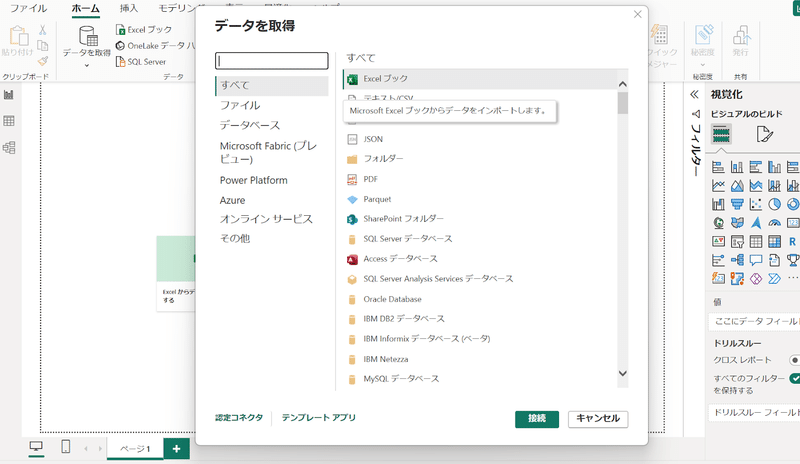Select the Azure map arrow visual
800x464 pixels.
756,223
